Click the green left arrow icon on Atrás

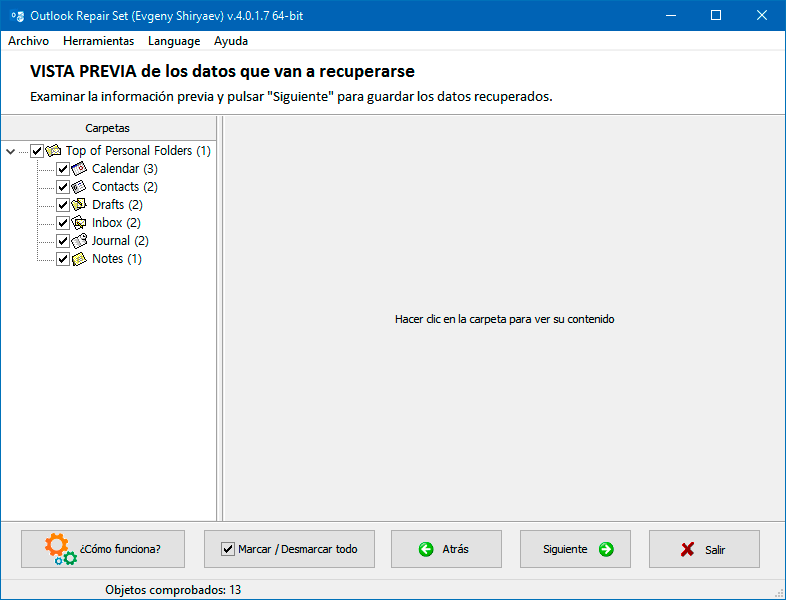click(426, 549)
